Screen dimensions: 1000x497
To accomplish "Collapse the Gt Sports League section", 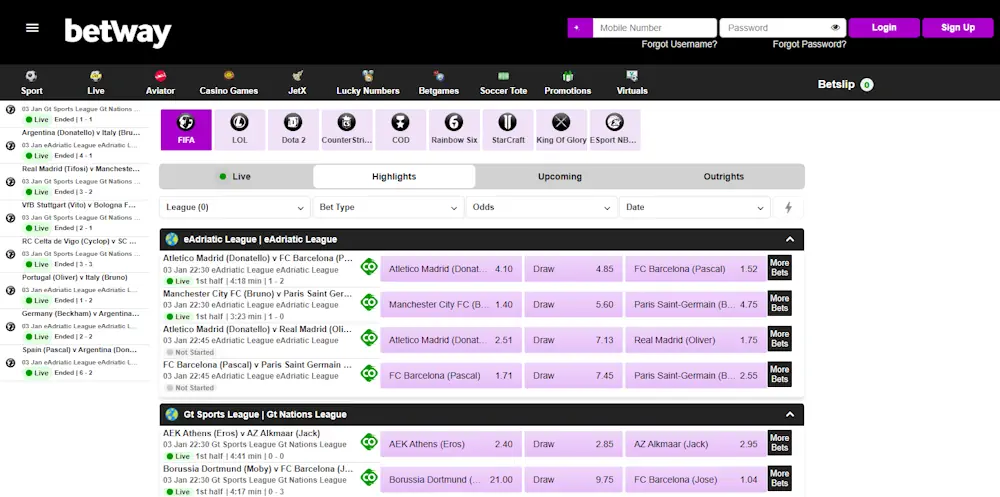I will (790, 414).
